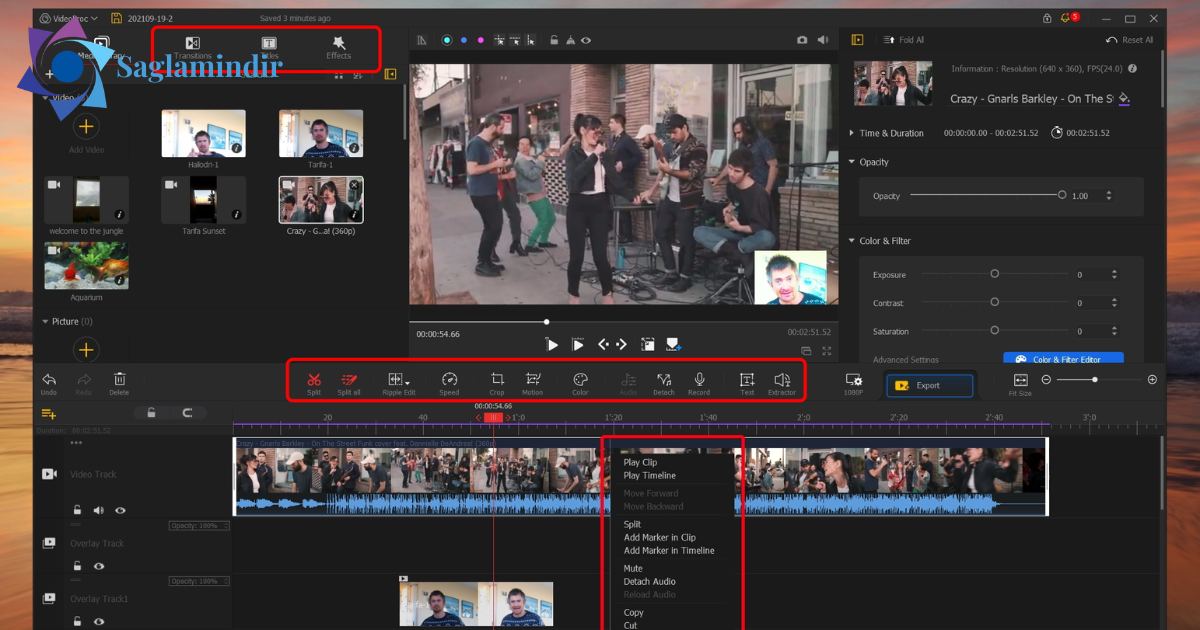Viewport: 1200px width, 630px height.
Task: Collapse the Color & Filter section
Action: tap(851, 241)
